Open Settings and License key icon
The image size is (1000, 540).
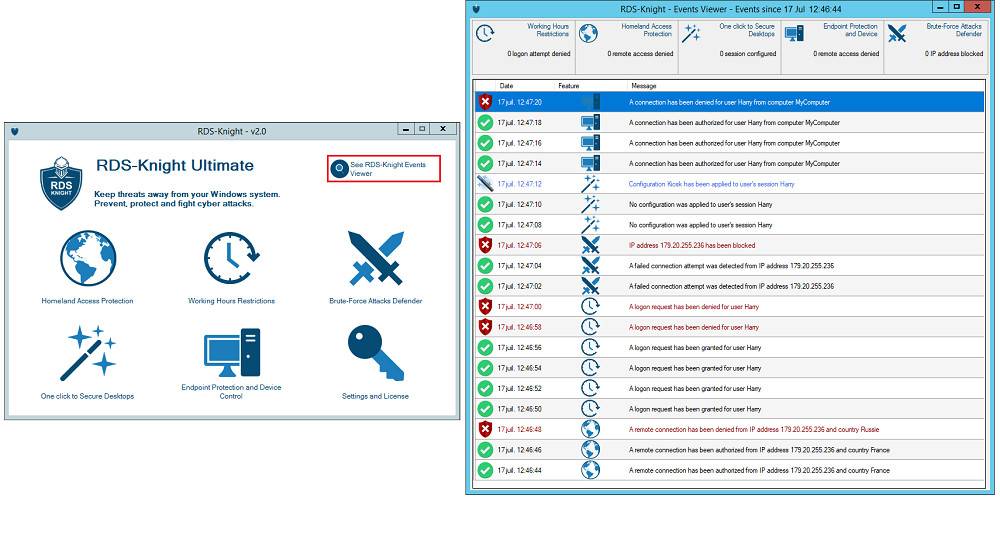[376, 353]
